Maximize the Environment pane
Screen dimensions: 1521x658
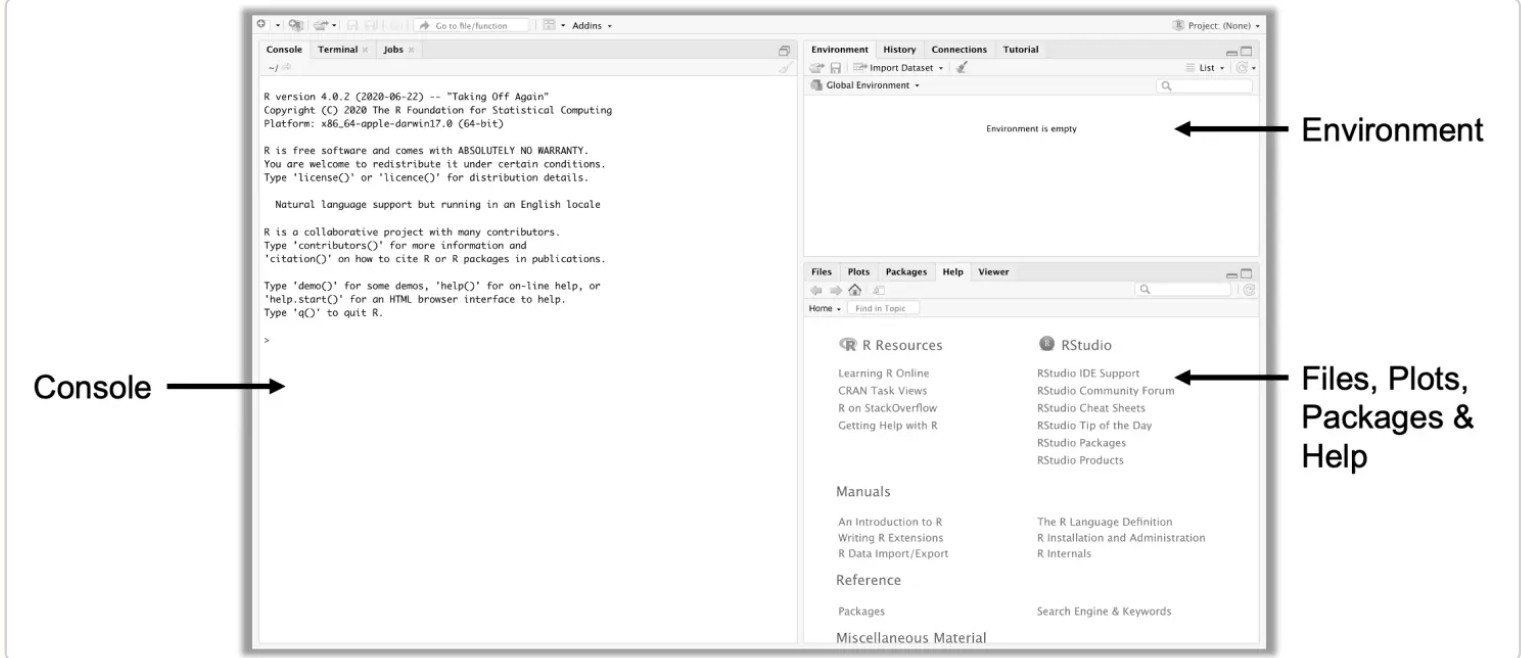click(1245, 50)
